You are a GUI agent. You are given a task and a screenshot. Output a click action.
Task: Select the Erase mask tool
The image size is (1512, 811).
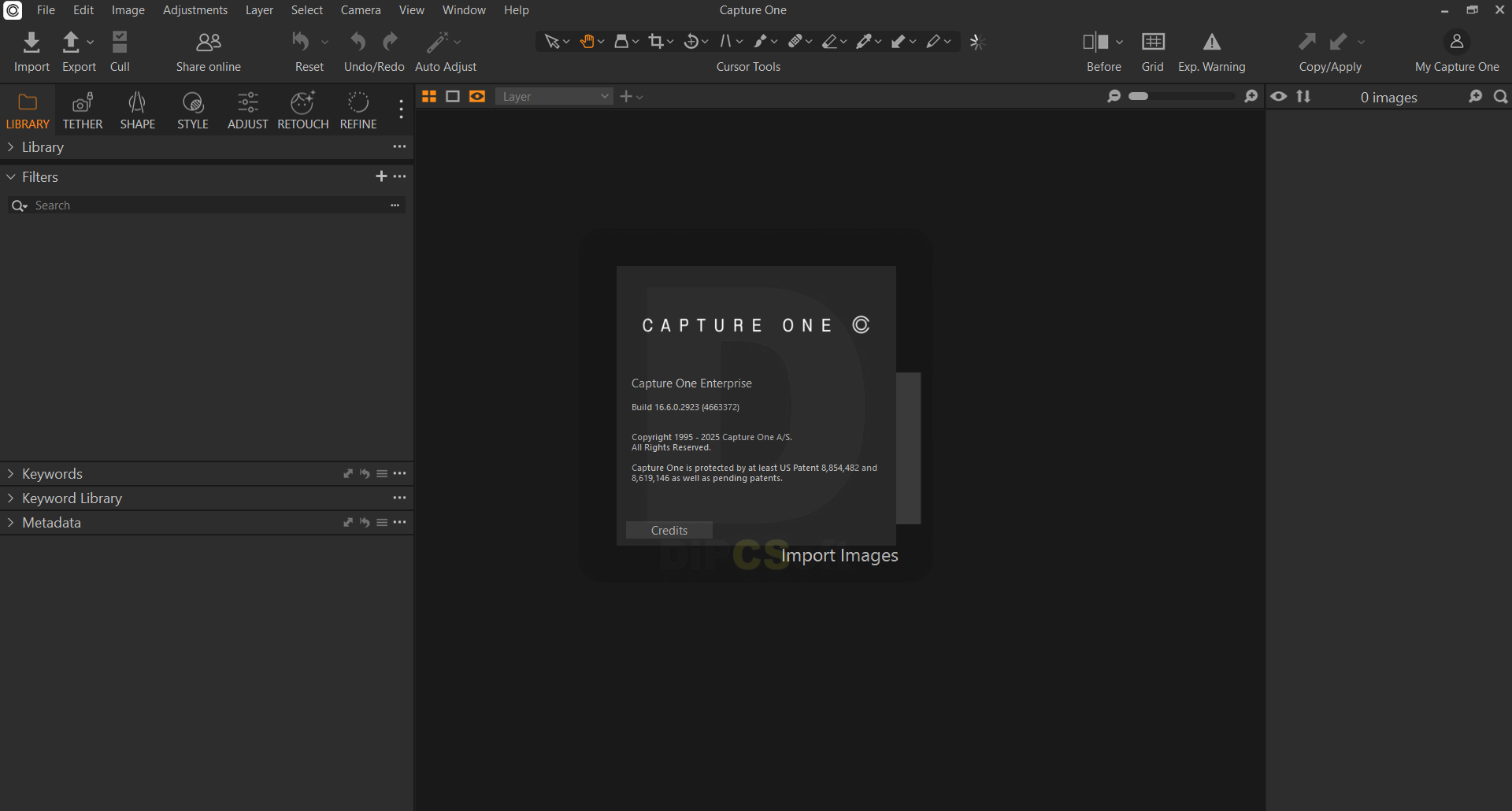point(830,42)
